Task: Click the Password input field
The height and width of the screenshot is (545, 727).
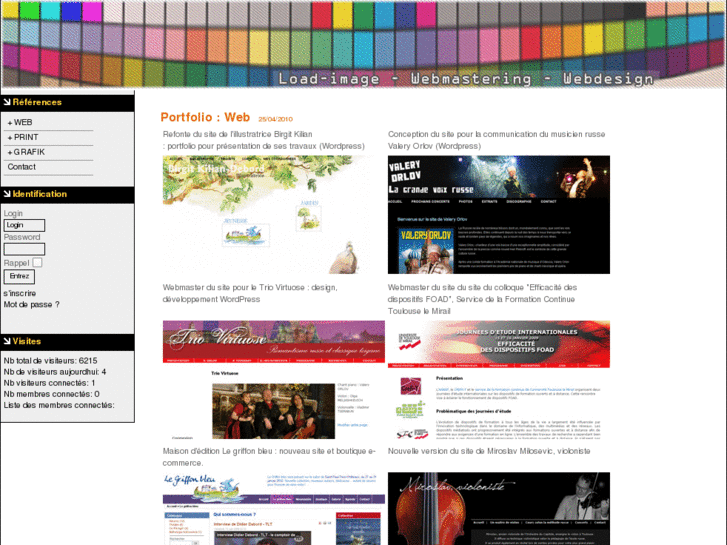Action: point(25,249)
